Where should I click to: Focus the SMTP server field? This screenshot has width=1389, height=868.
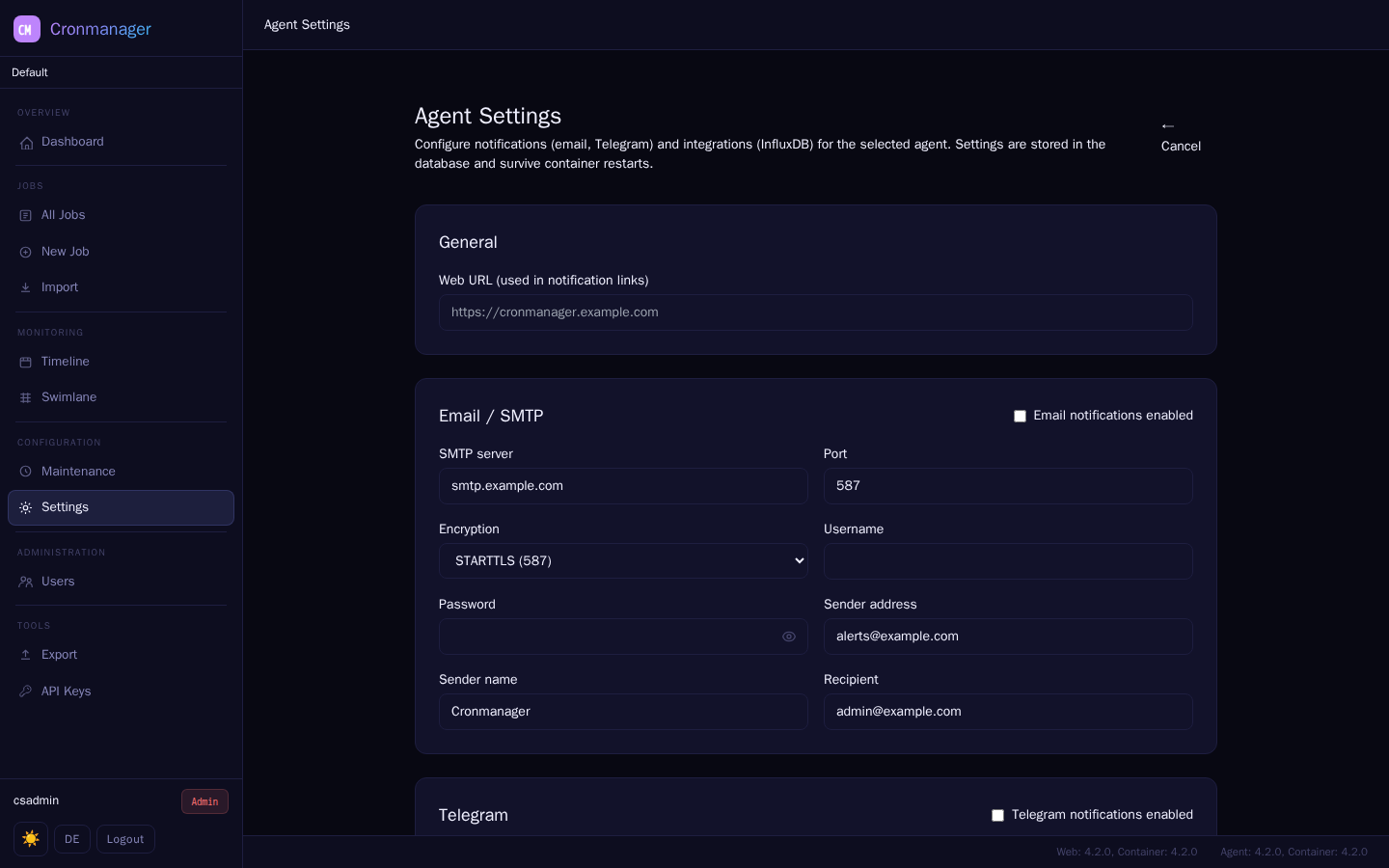[x=623, y=486]
